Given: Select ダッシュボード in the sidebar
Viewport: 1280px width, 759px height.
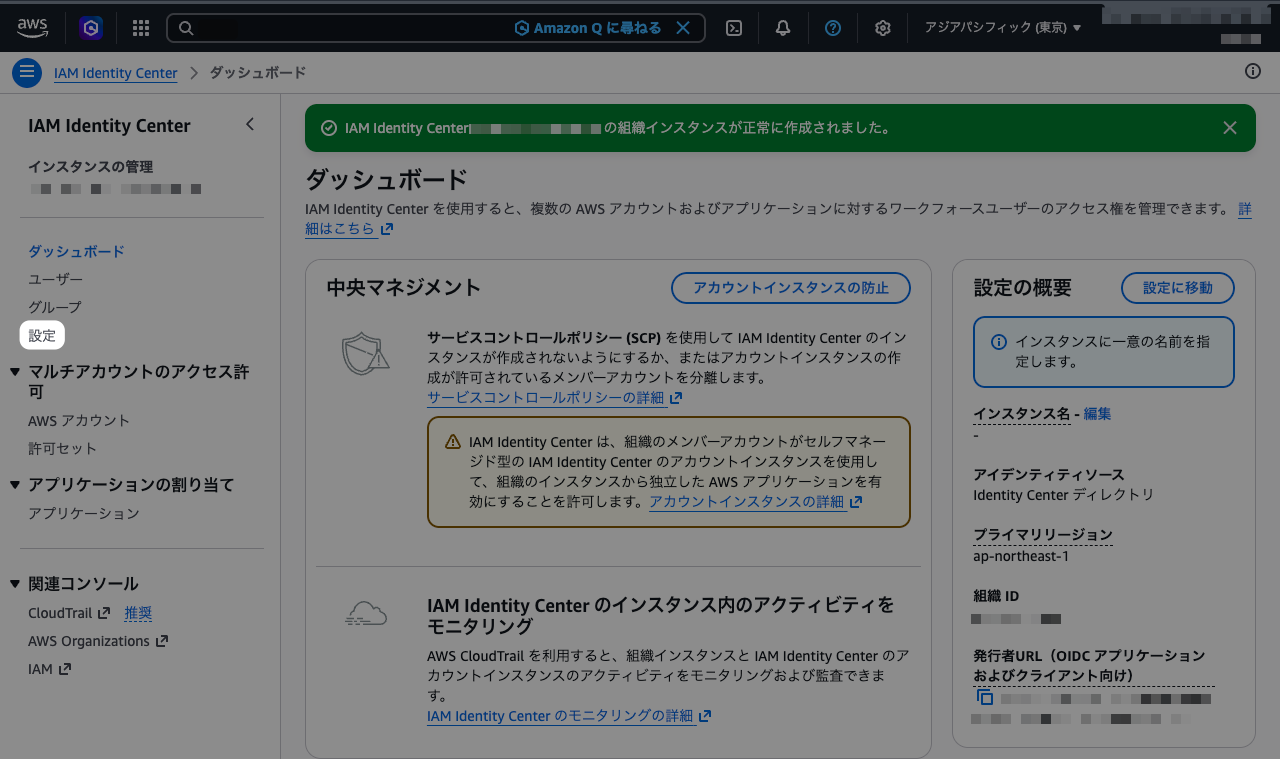Looking at the screenshot, I should coord(76,251).
